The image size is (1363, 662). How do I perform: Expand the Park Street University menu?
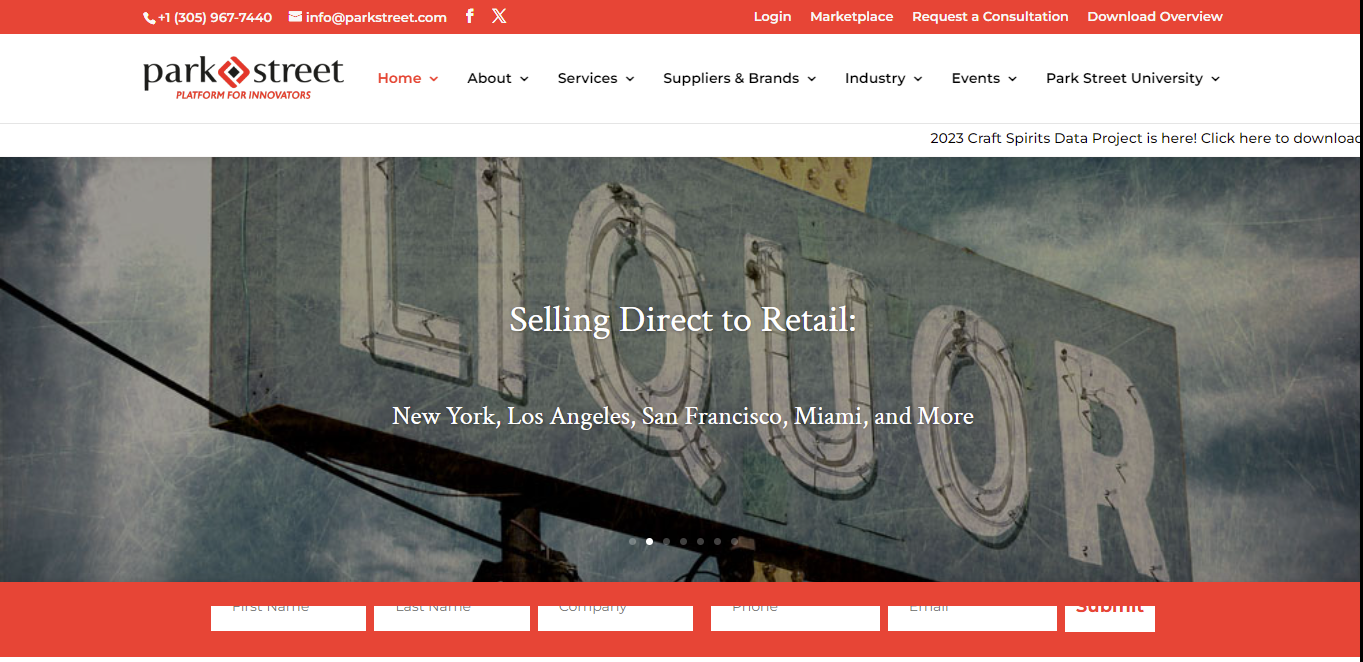1132,78
